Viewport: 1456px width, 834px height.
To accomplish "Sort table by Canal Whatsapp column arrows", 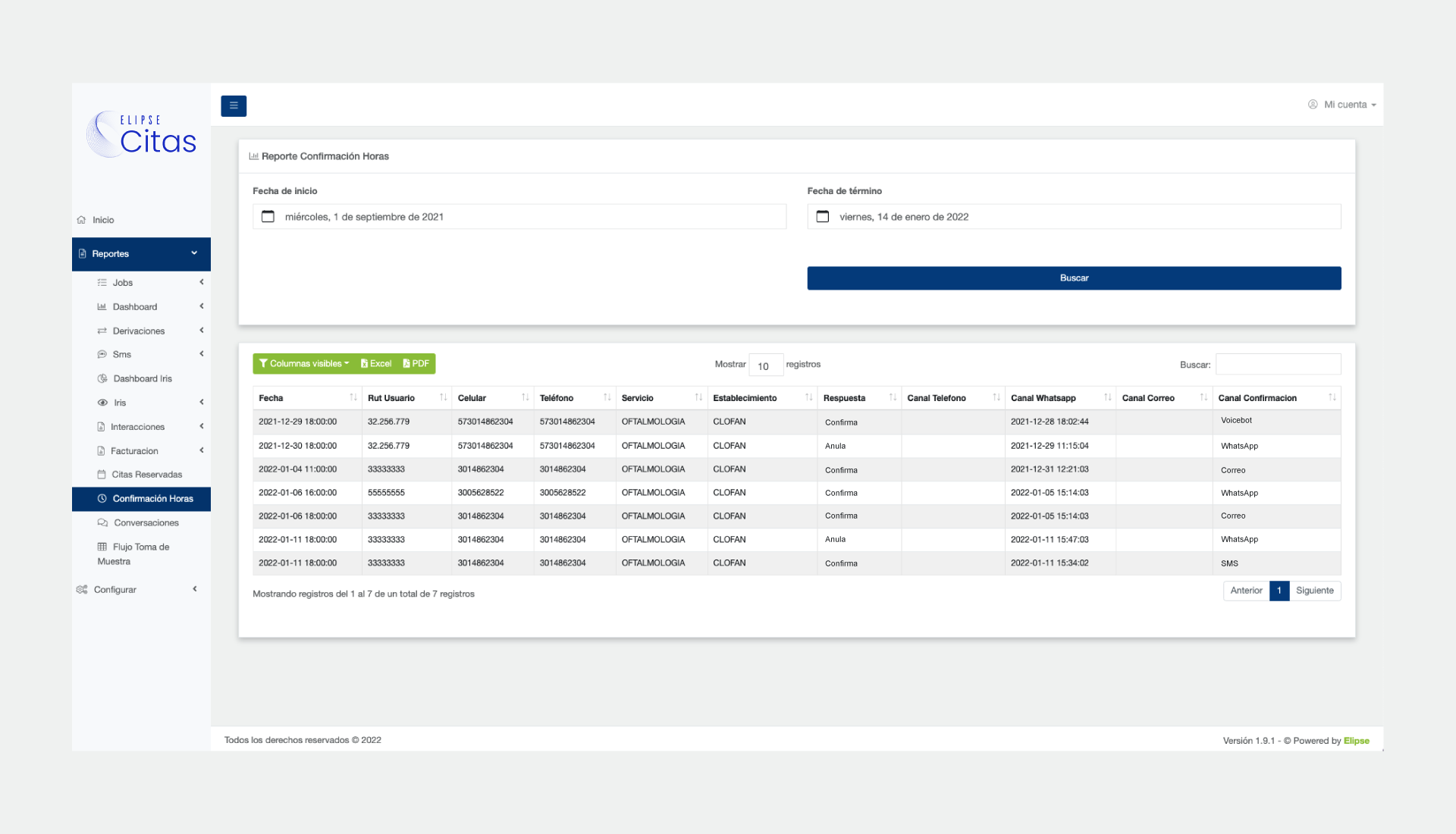I will point(1108,398).
